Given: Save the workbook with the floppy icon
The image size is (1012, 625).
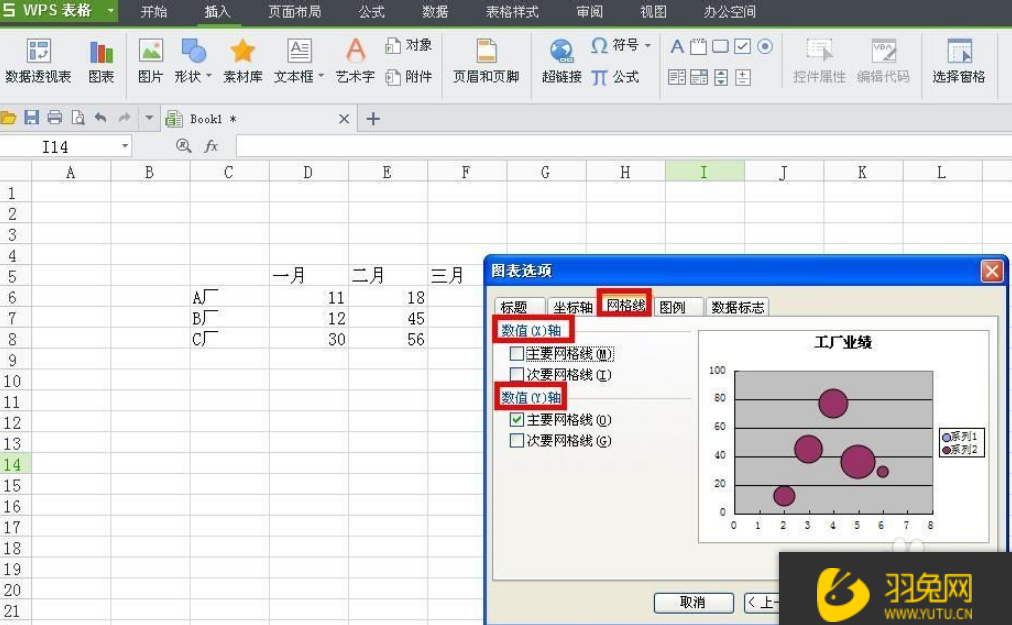Looking at the screenshot, I should (x=32, y=118).
